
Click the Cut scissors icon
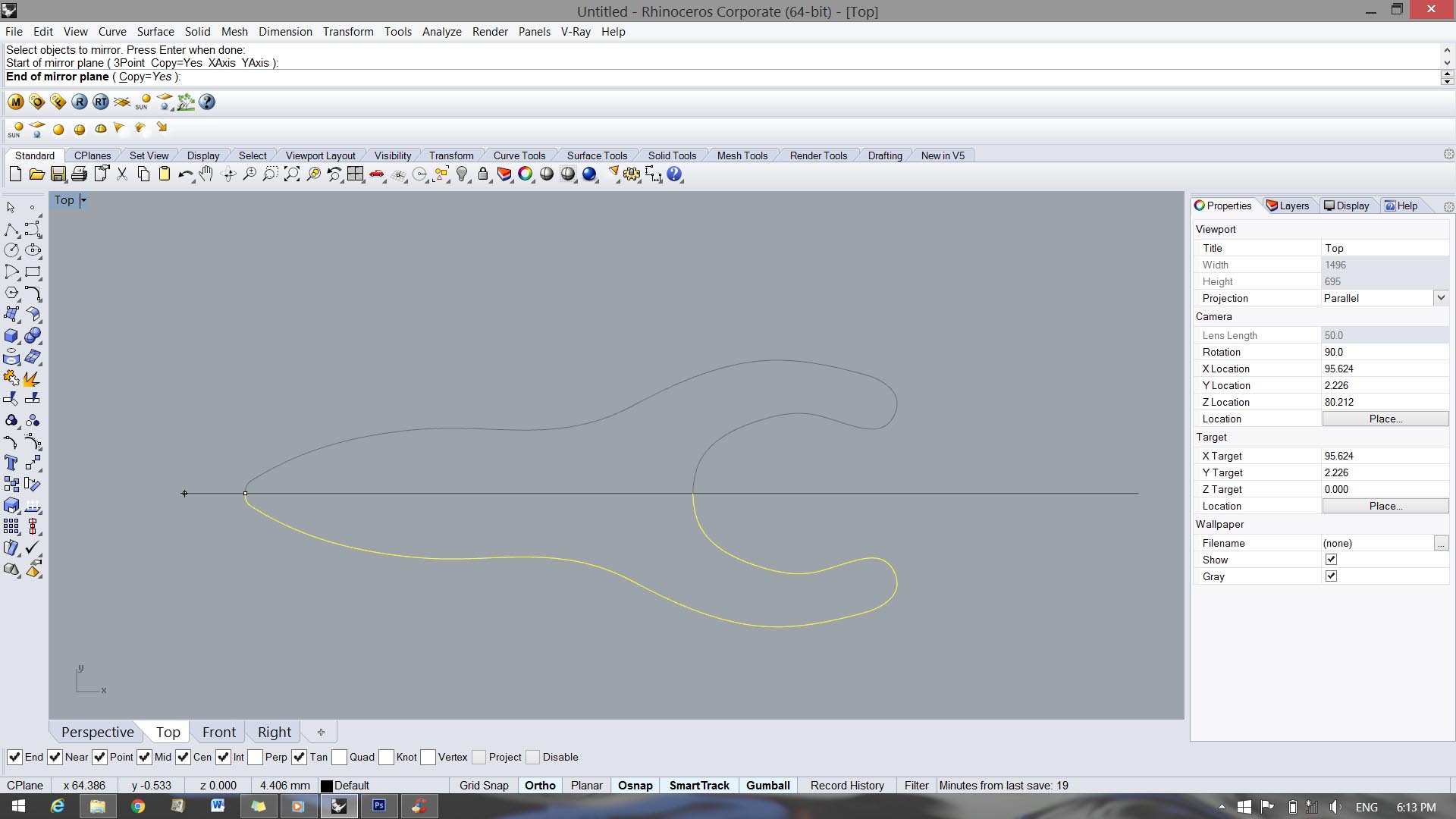click(121, 174)
